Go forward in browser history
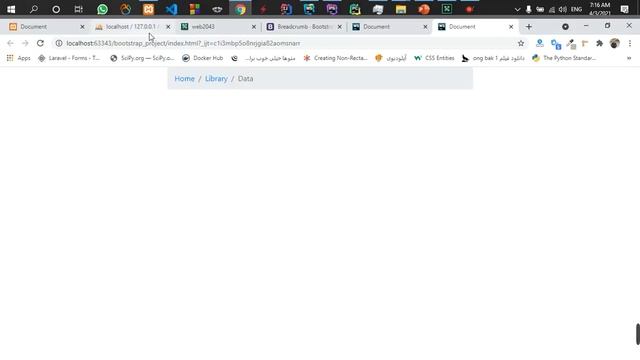The width and height of the screenshot is (640, 360). 25,43
